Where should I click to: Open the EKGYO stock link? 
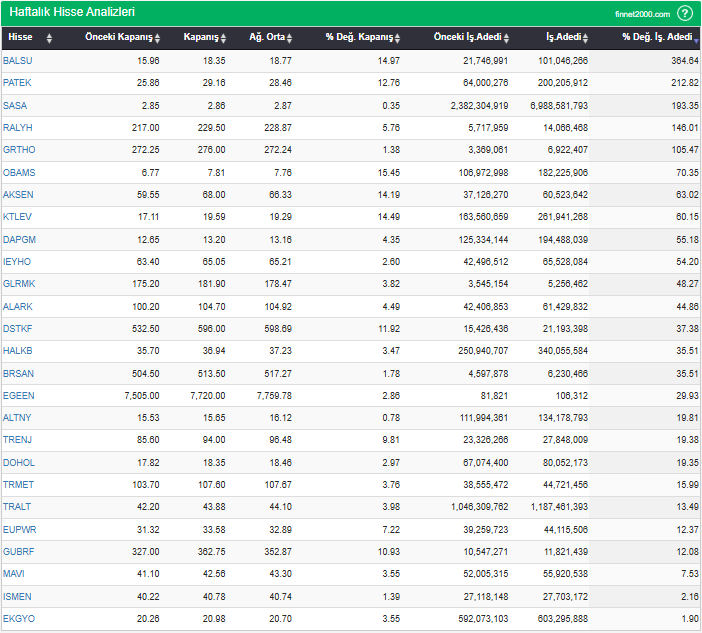18,619
